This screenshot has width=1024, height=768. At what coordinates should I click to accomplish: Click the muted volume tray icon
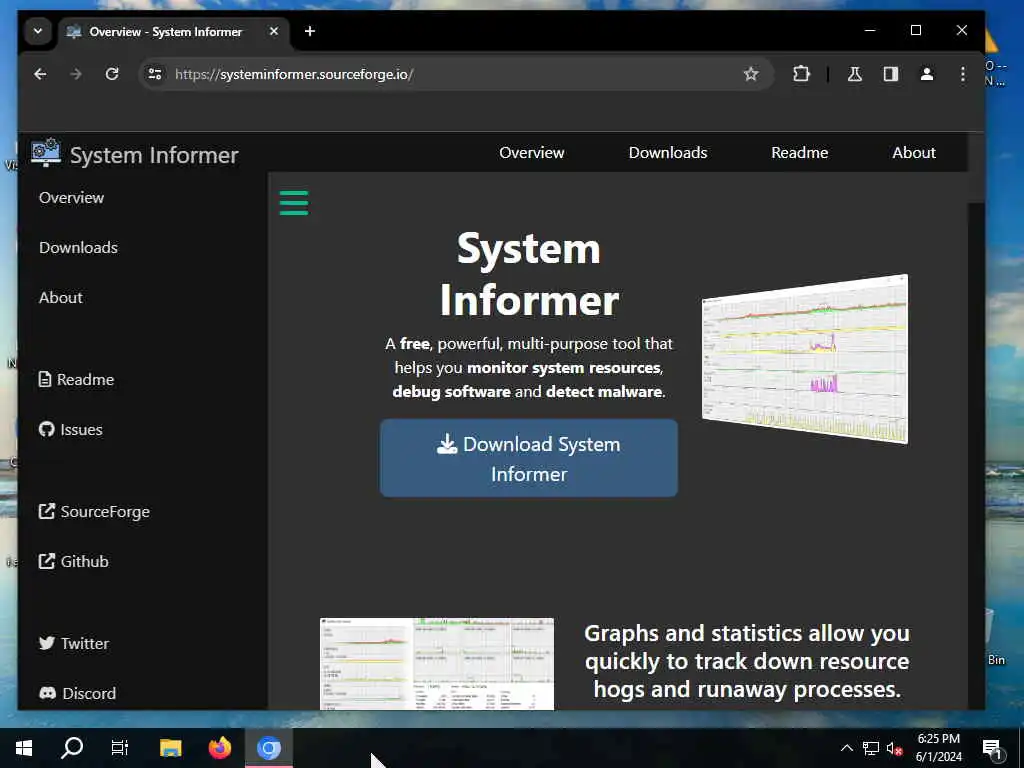click(895, 748)
